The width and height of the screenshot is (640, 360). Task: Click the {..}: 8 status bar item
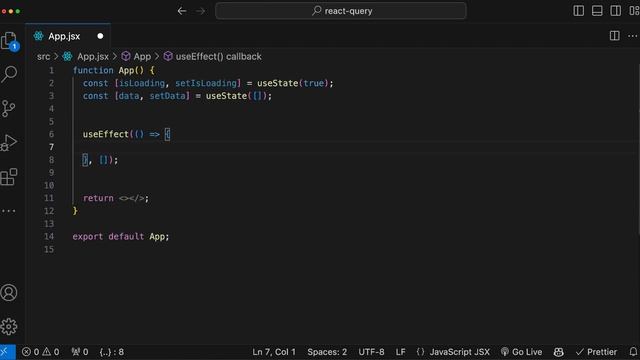click(x=111, y=352)
